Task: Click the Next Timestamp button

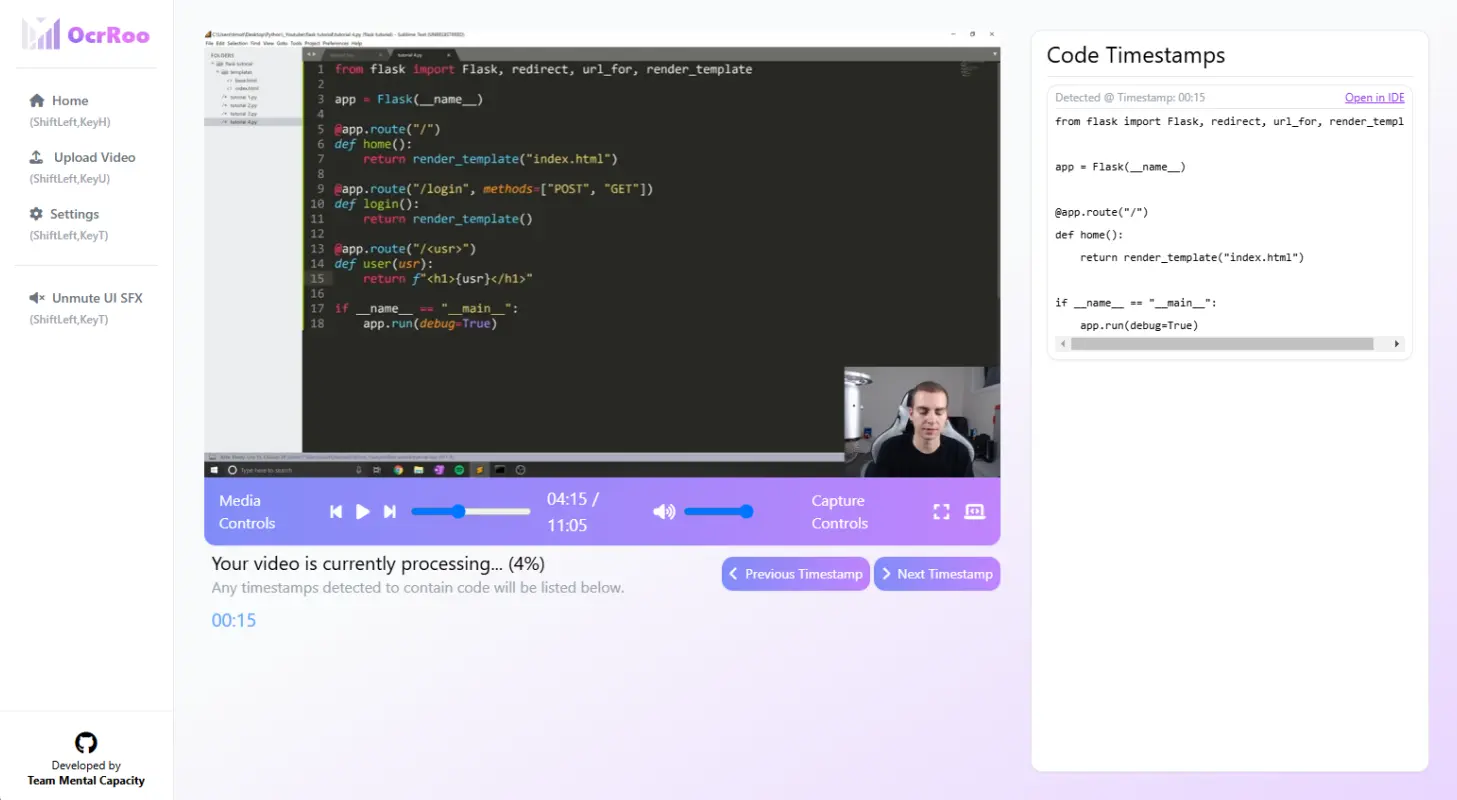Action: click(x=937, y=574)
